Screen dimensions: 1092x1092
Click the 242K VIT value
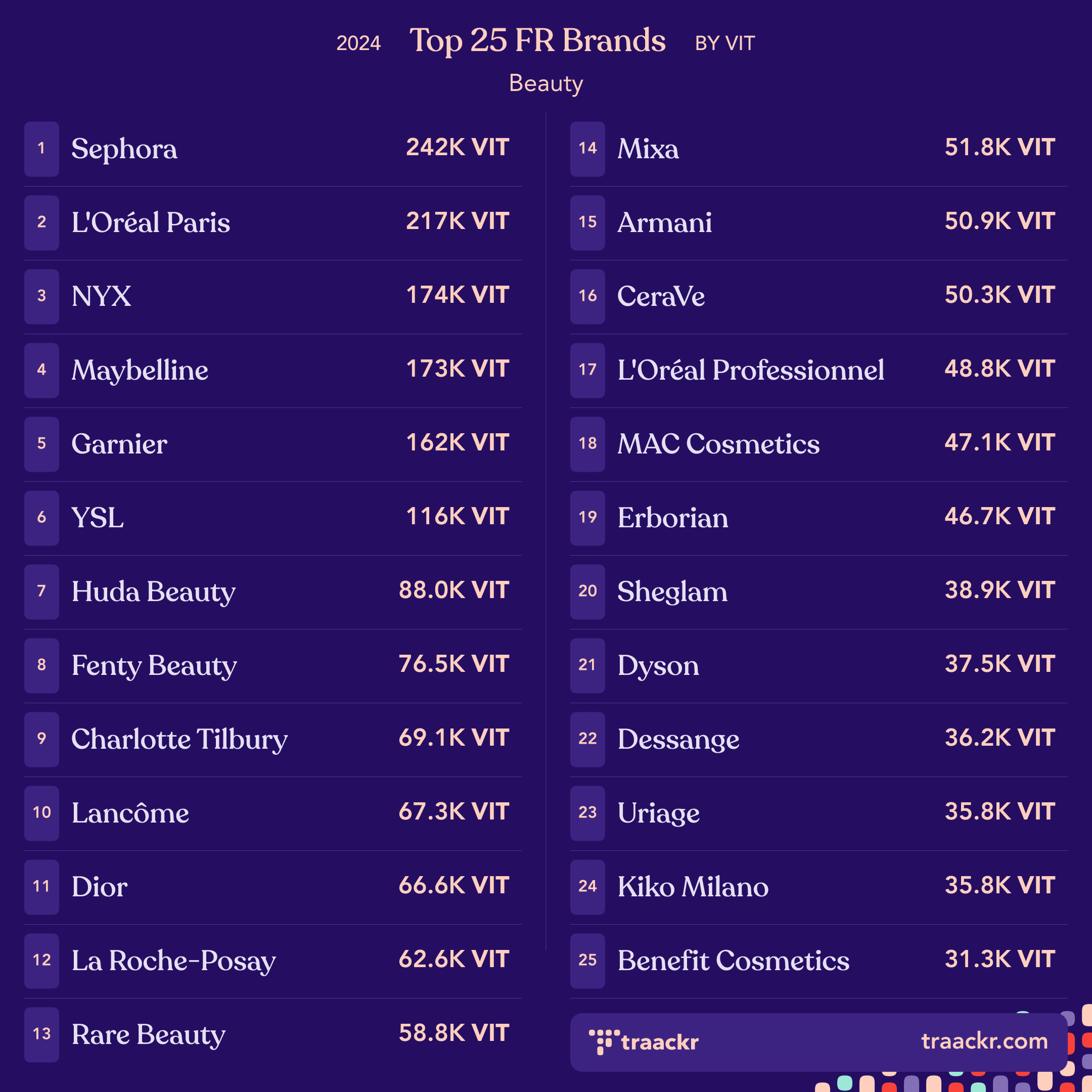pos(458,148)
